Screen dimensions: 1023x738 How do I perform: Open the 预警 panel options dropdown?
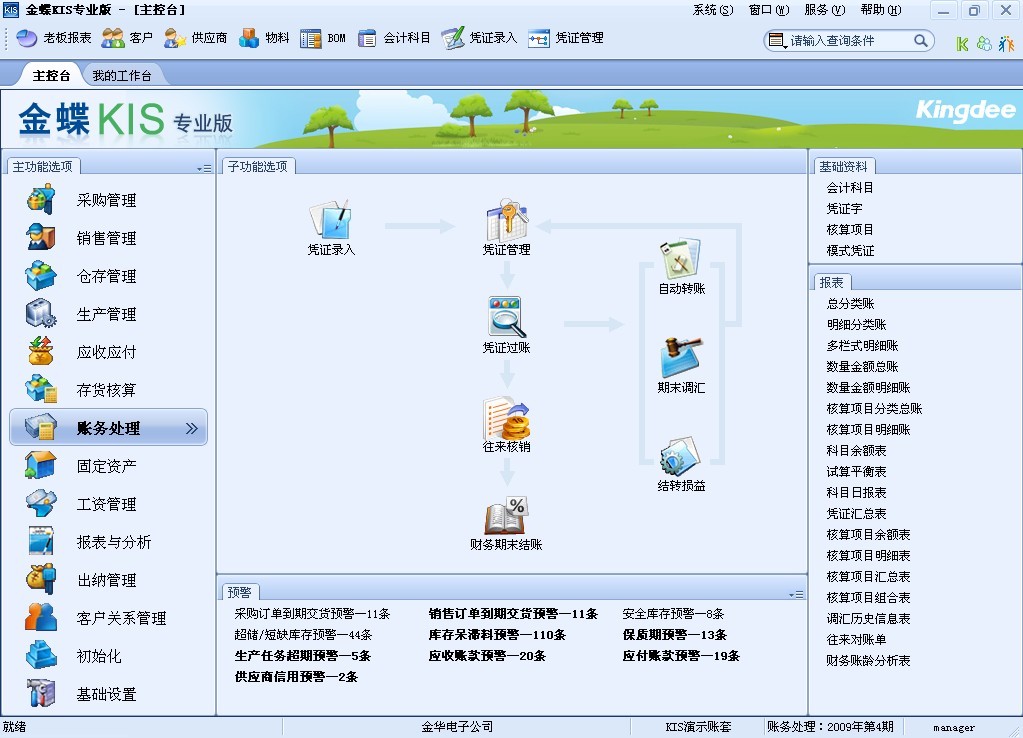click(796, 594)
